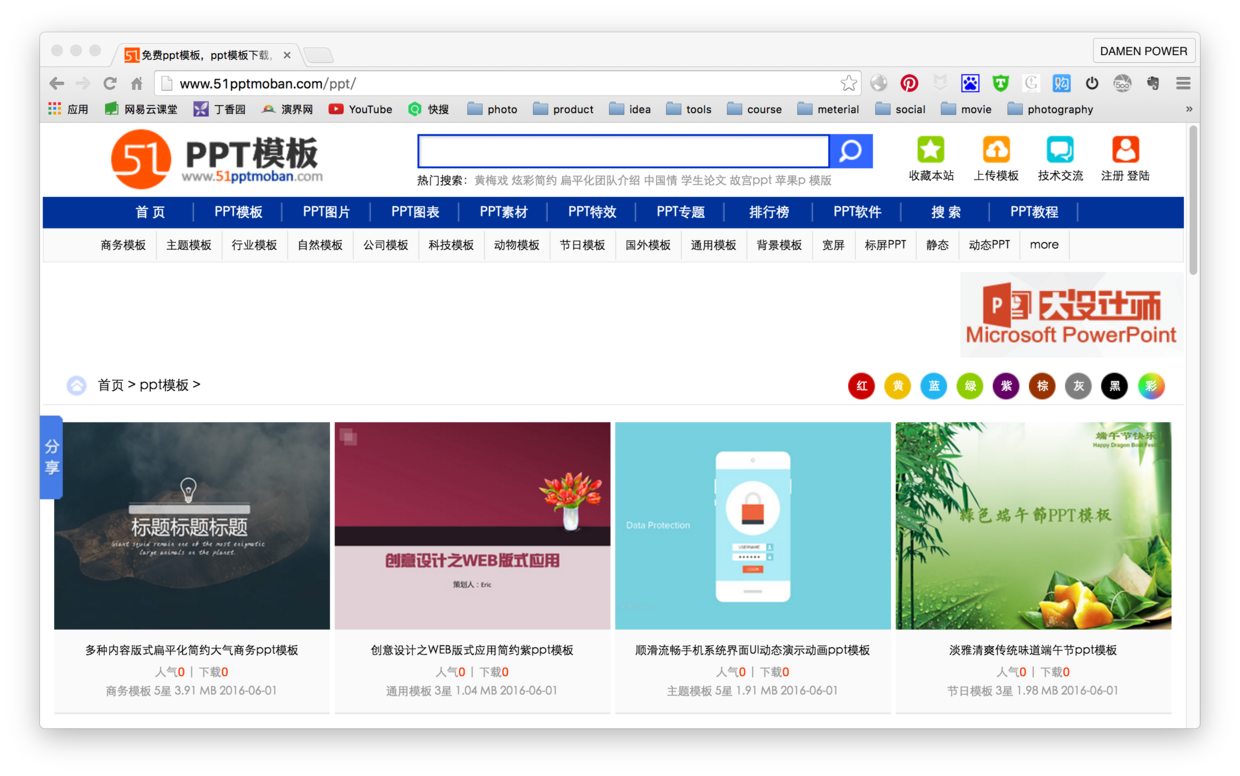Image resolution: width=1240 pixels, height=776 pixels.
Task: Open 动态PPT category link
Action: coord(989,245)
